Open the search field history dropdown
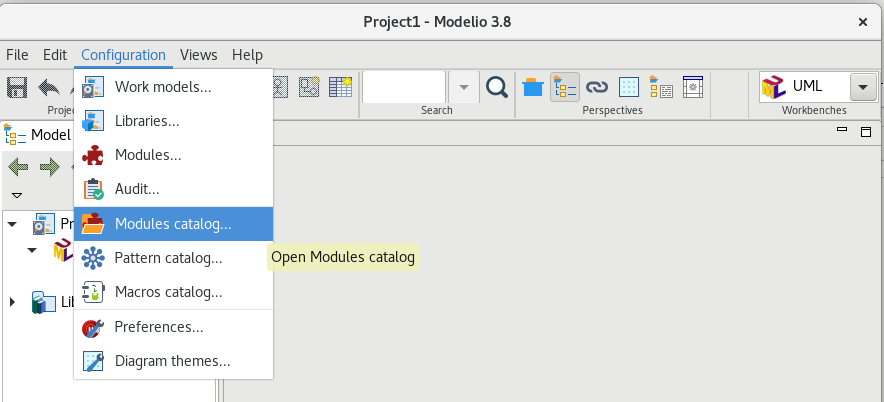This screenshot has width=884, height=402. [464, 87]
